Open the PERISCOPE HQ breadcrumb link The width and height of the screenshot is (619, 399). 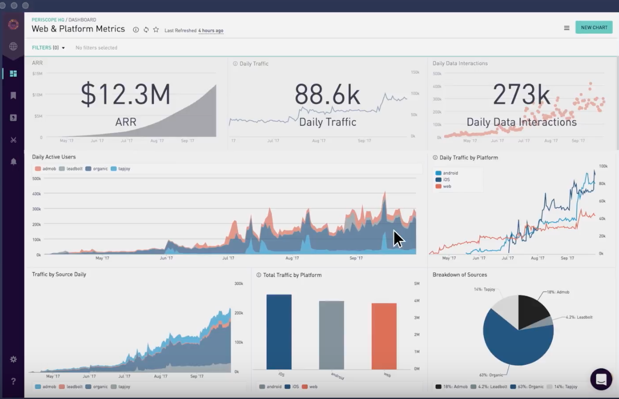pos(48,20)
